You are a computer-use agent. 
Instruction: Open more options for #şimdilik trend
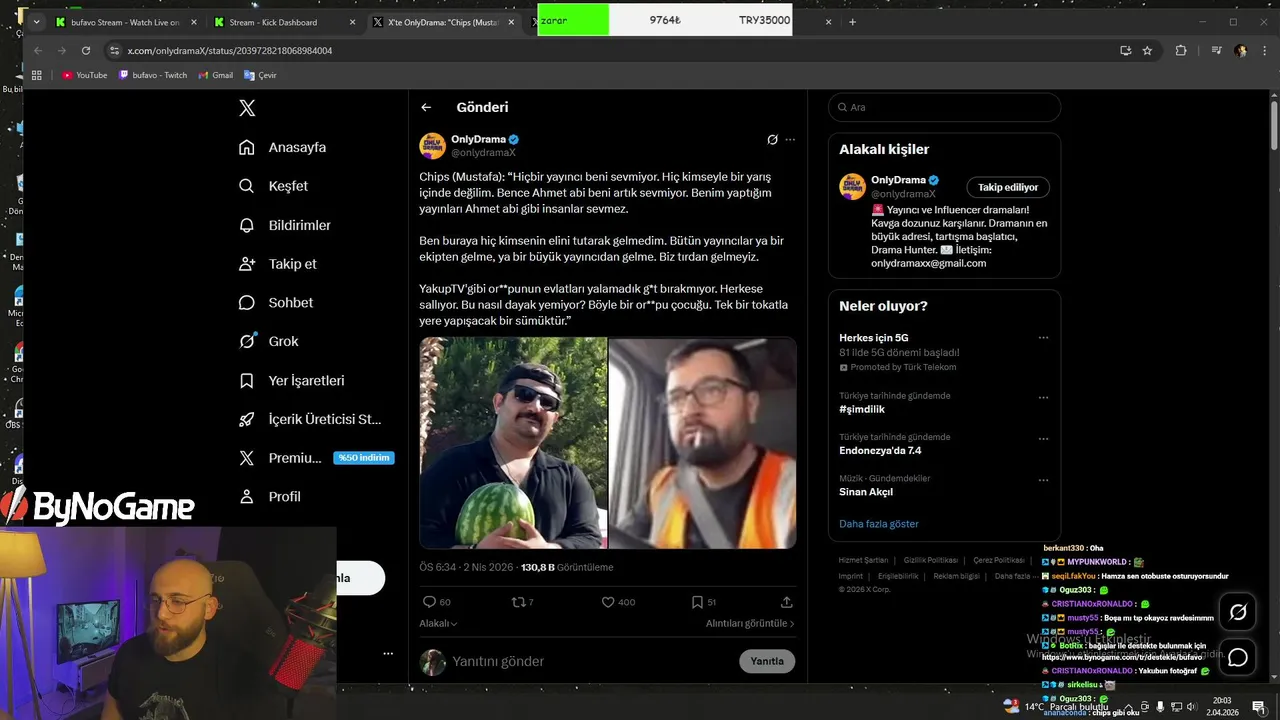(x=1043, y=397)
